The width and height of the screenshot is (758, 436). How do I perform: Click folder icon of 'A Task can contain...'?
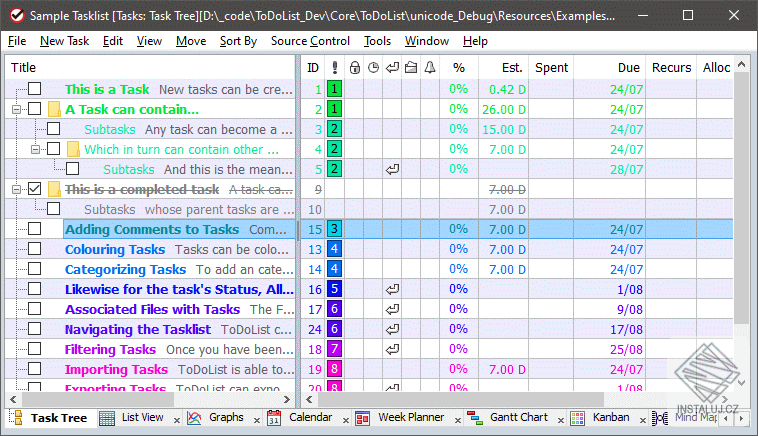point(54,109)
